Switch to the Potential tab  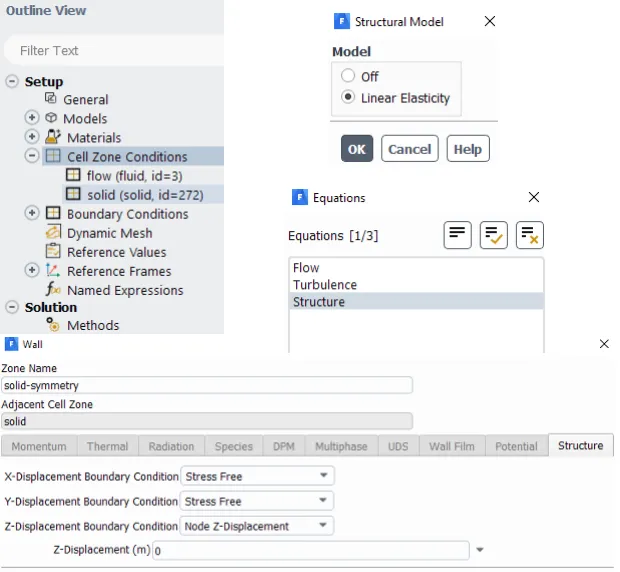click(x=516, y=446)
